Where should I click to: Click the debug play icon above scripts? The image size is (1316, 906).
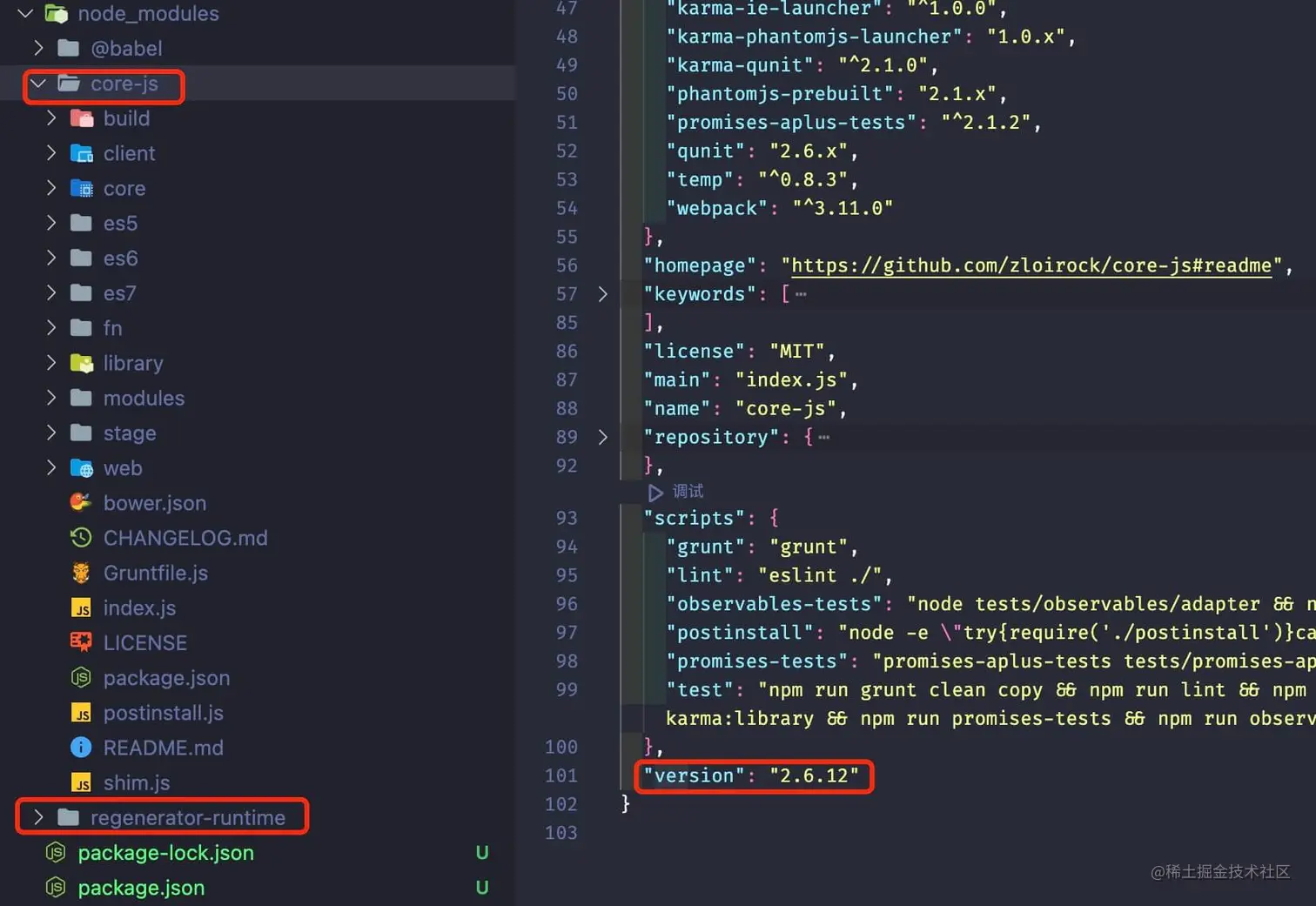pyautogui.click(x=655, y=493)
